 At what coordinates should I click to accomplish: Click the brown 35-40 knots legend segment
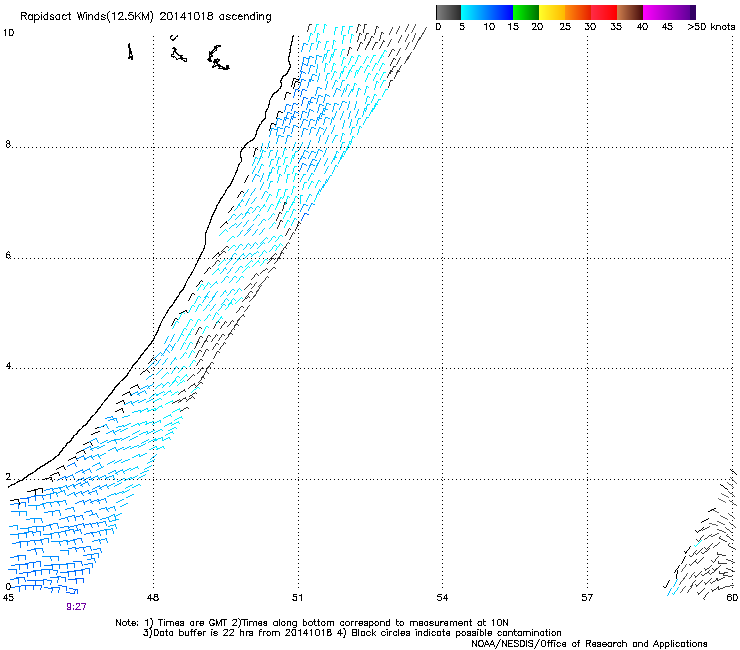tap(630, 12)
